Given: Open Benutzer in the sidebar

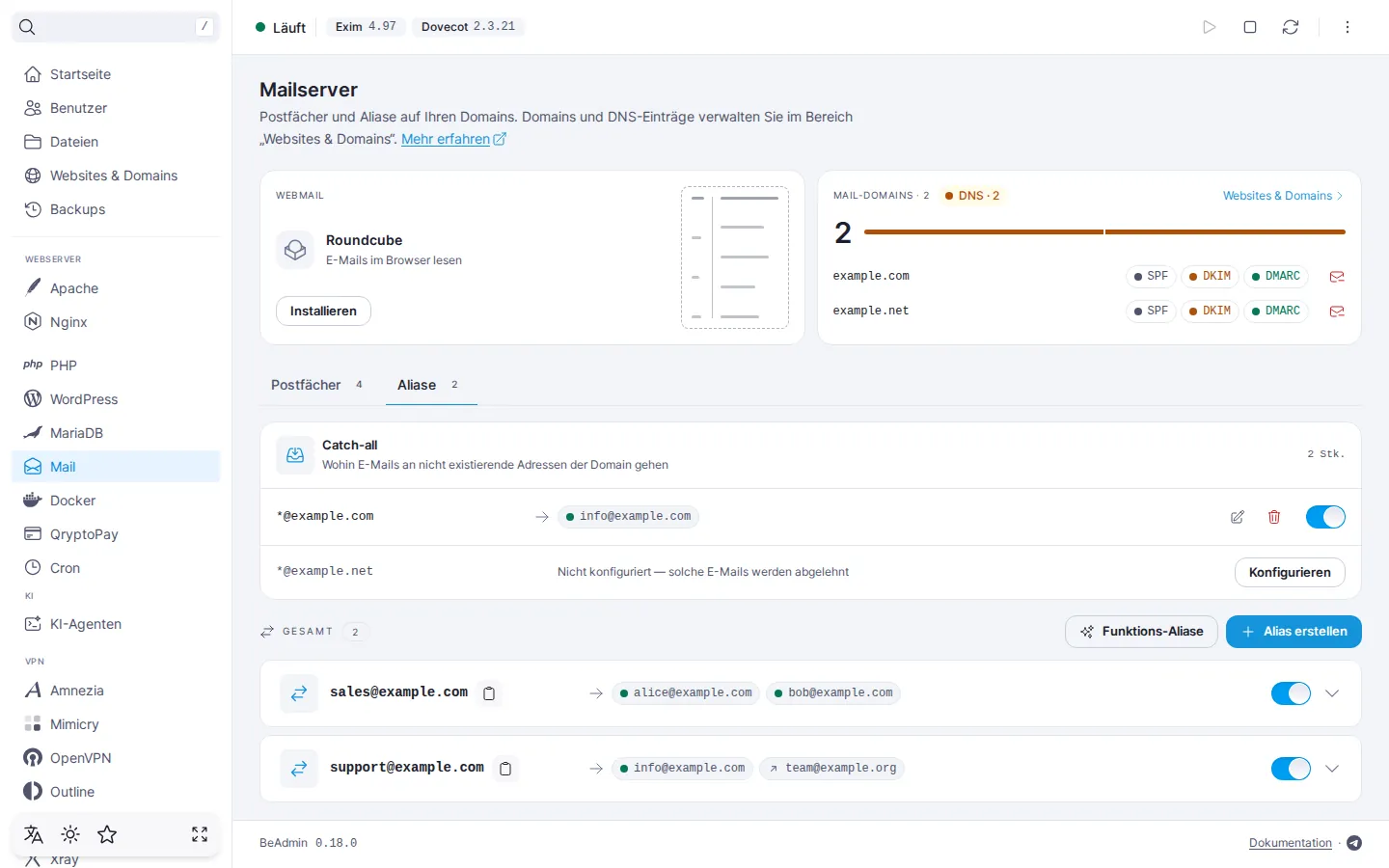Looking at the screenshot, I should (x=116, y=108).
